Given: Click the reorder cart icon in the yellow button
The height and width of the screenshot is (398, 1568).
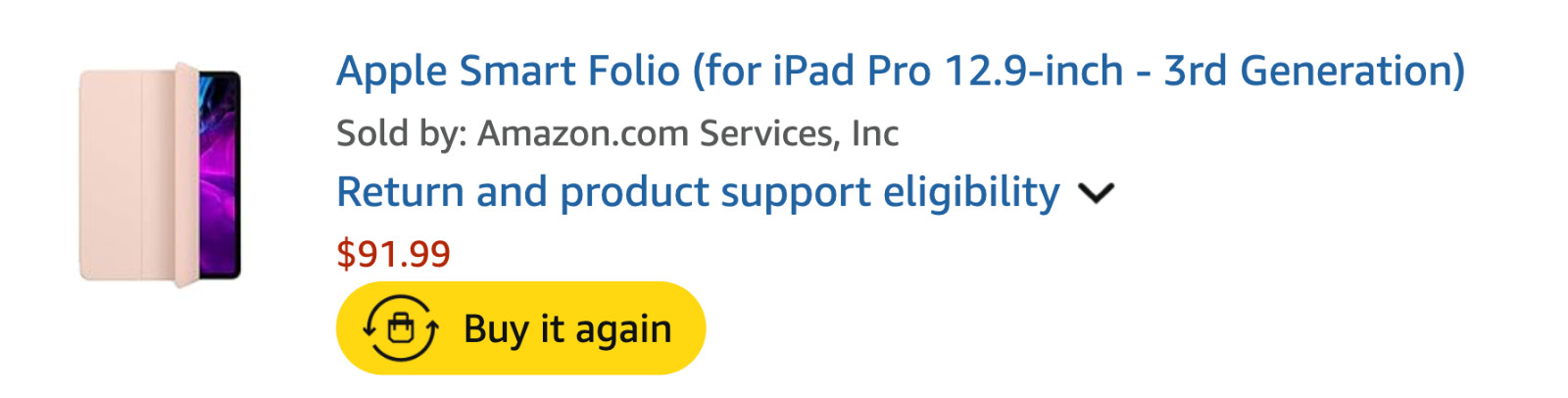Looking at the screenshot, I should click(401, 327).
